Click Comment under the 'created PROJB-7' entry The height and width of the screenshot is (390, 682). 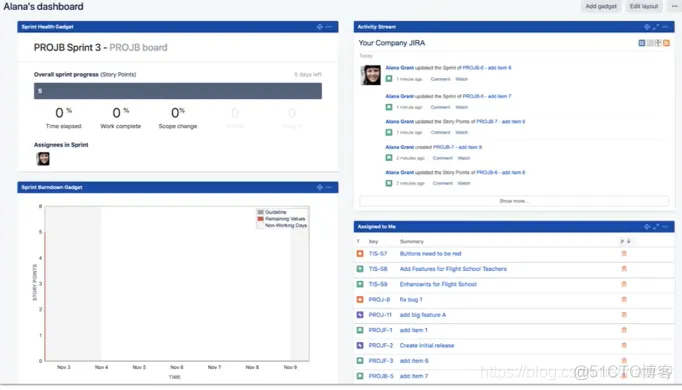442,158
